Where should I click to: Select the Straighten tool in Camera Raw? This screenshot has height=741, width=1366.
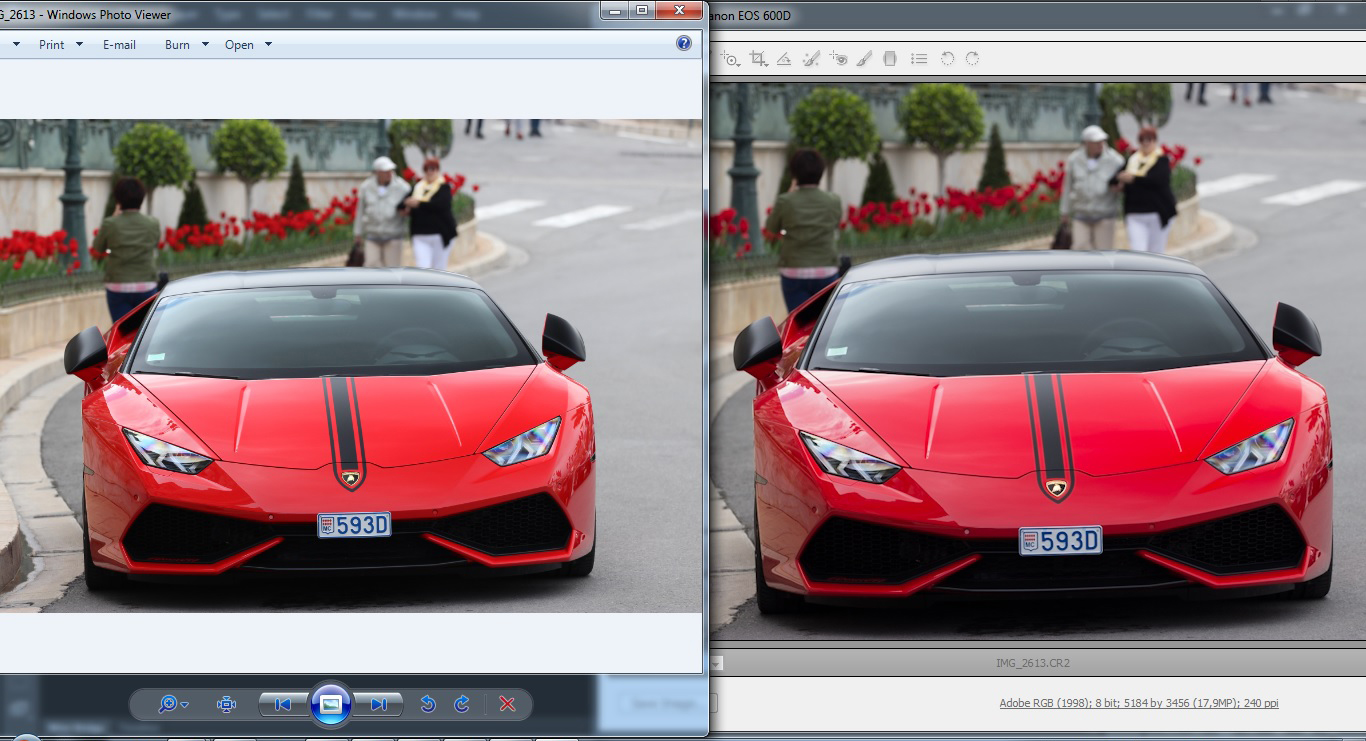(x=785, y=59)
